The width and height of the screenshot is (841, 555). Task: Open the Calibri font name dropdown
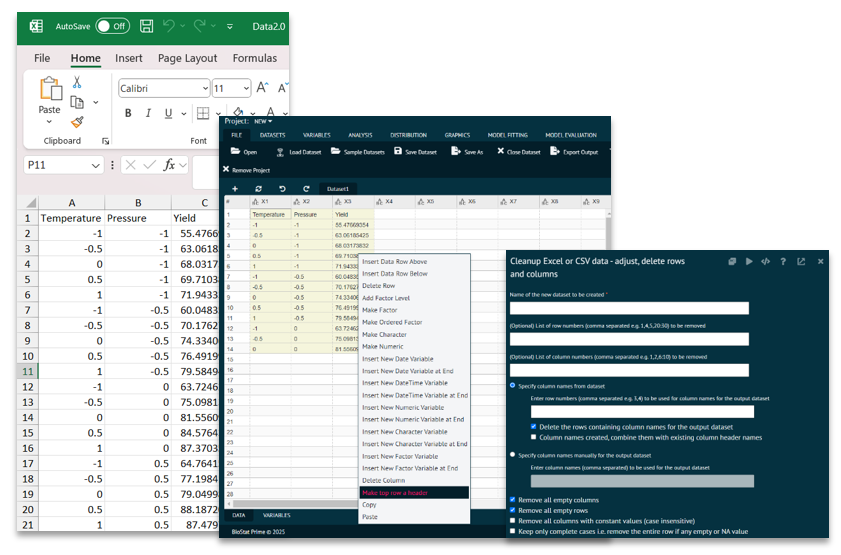tap(204, 88)
